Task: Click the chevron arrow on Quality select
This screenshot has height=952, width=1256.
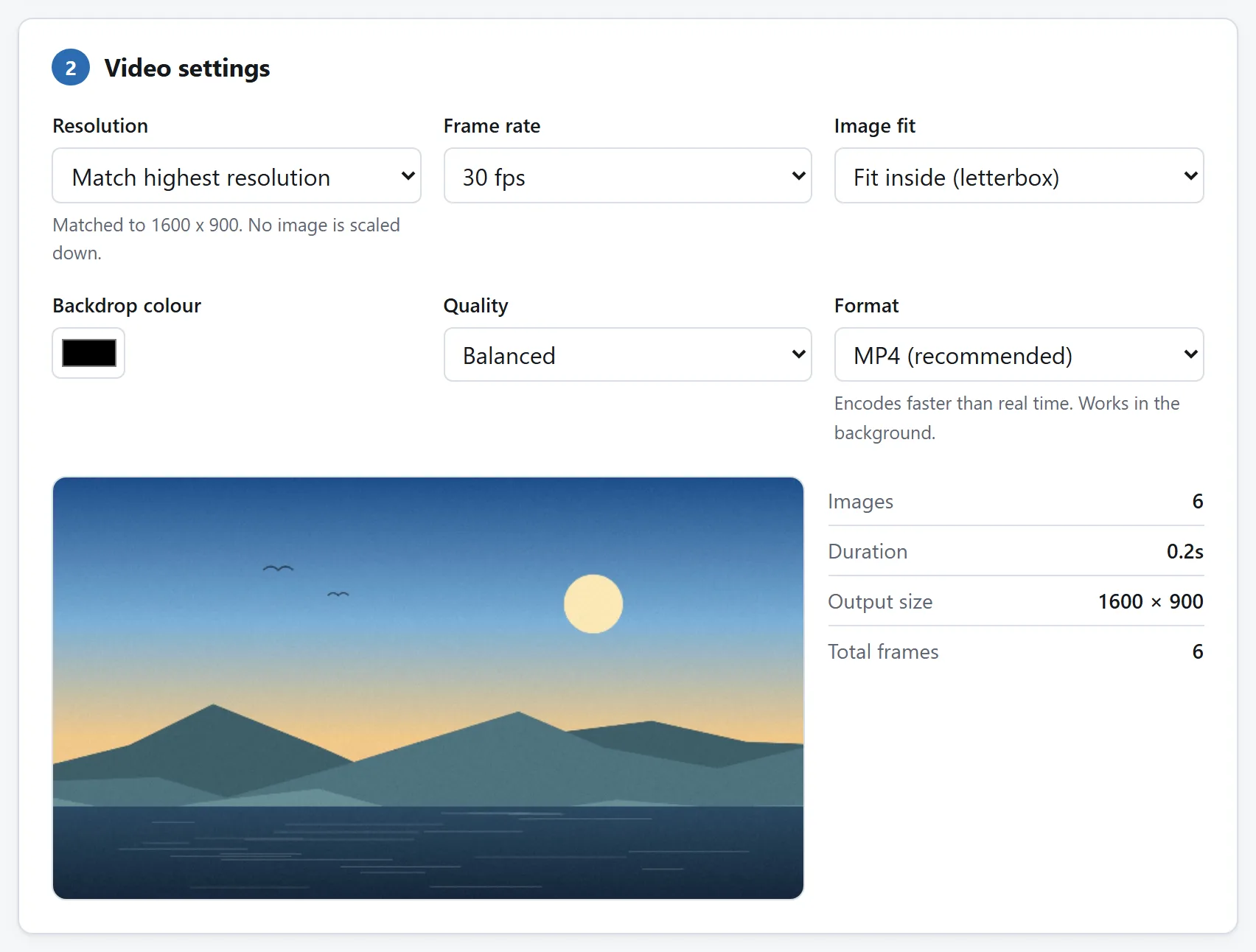Action: (798, 354)
